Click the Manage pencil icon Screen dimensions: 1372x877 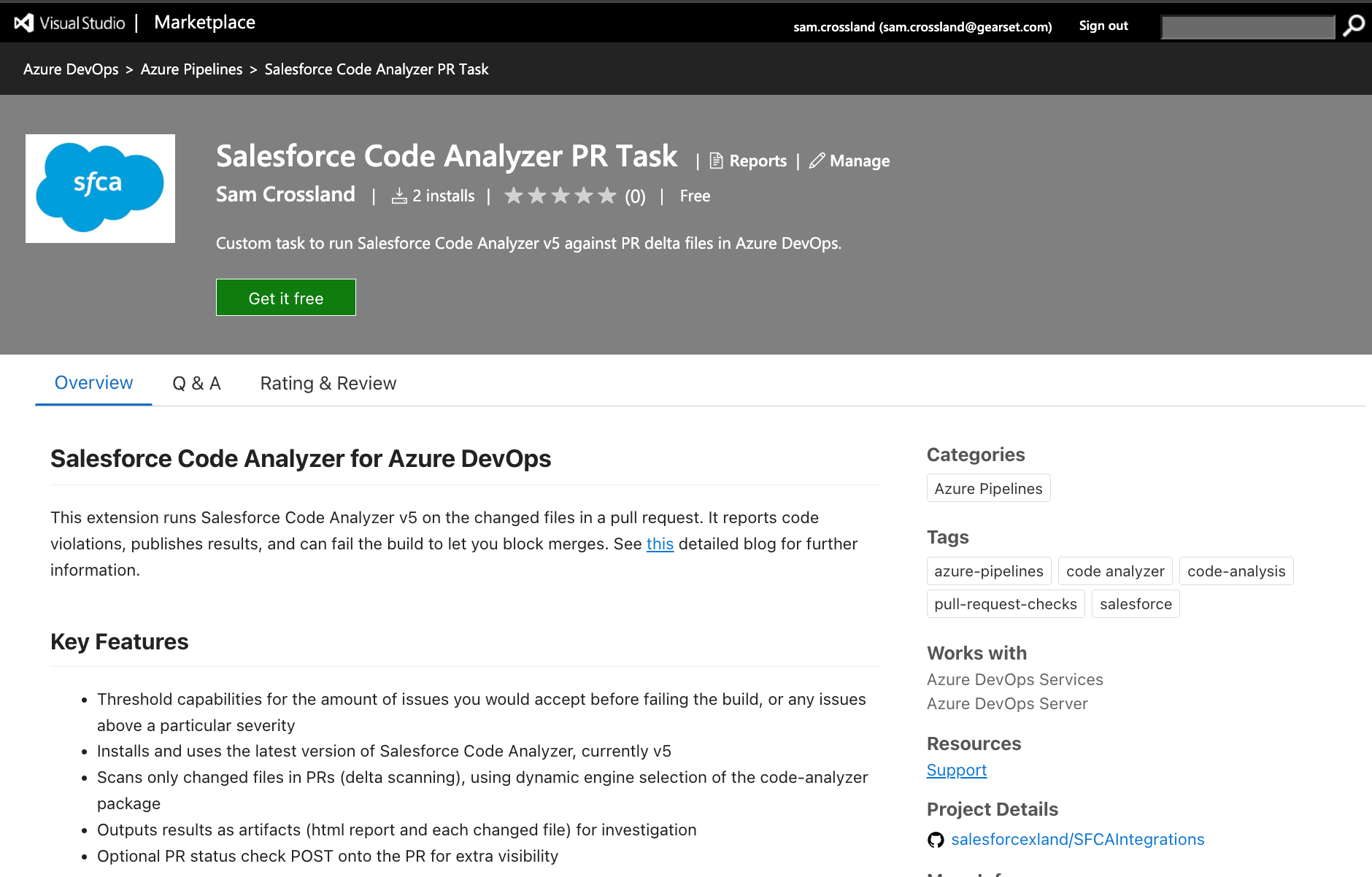[x=817, y=161]
